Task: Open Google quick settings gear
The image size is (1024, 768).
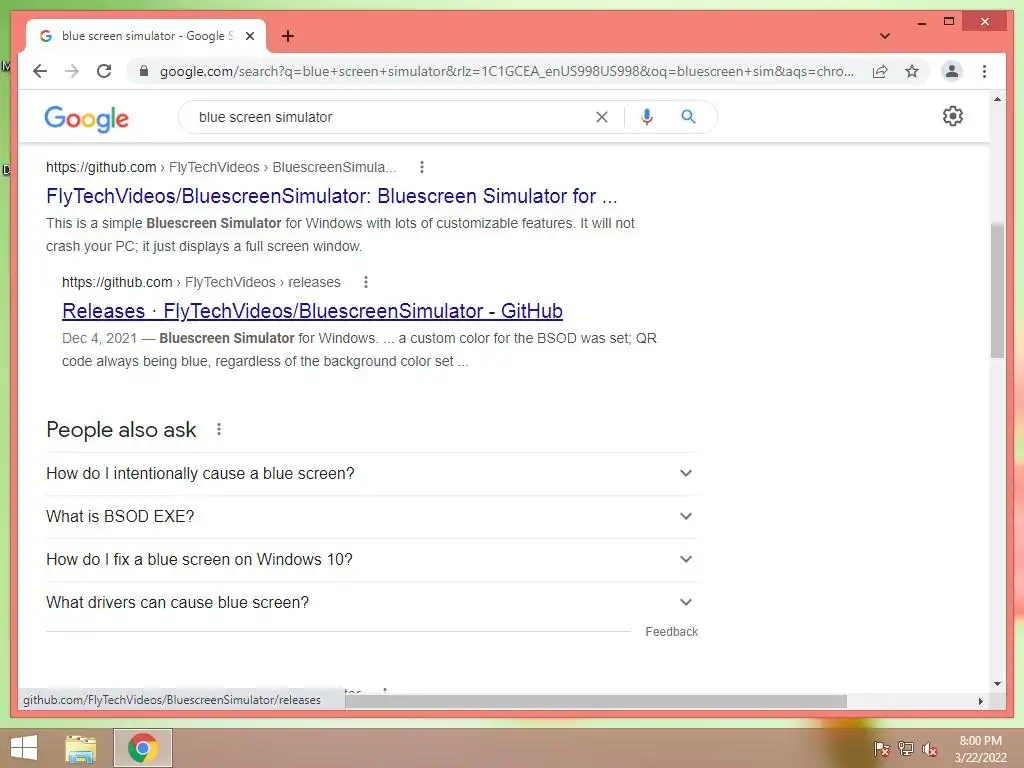Action: pyautogui.click(x=952, y=116)
